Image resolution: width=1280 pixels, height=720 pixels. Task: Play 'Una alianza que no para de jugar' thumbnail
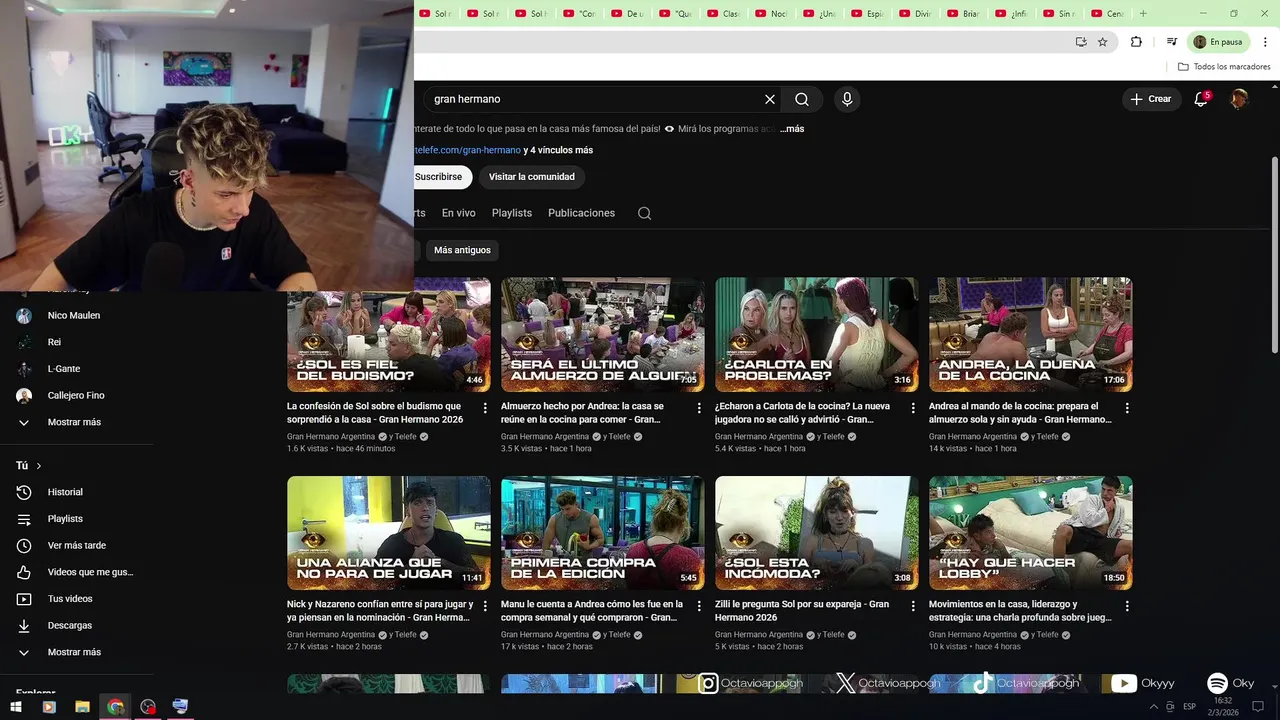388,533
